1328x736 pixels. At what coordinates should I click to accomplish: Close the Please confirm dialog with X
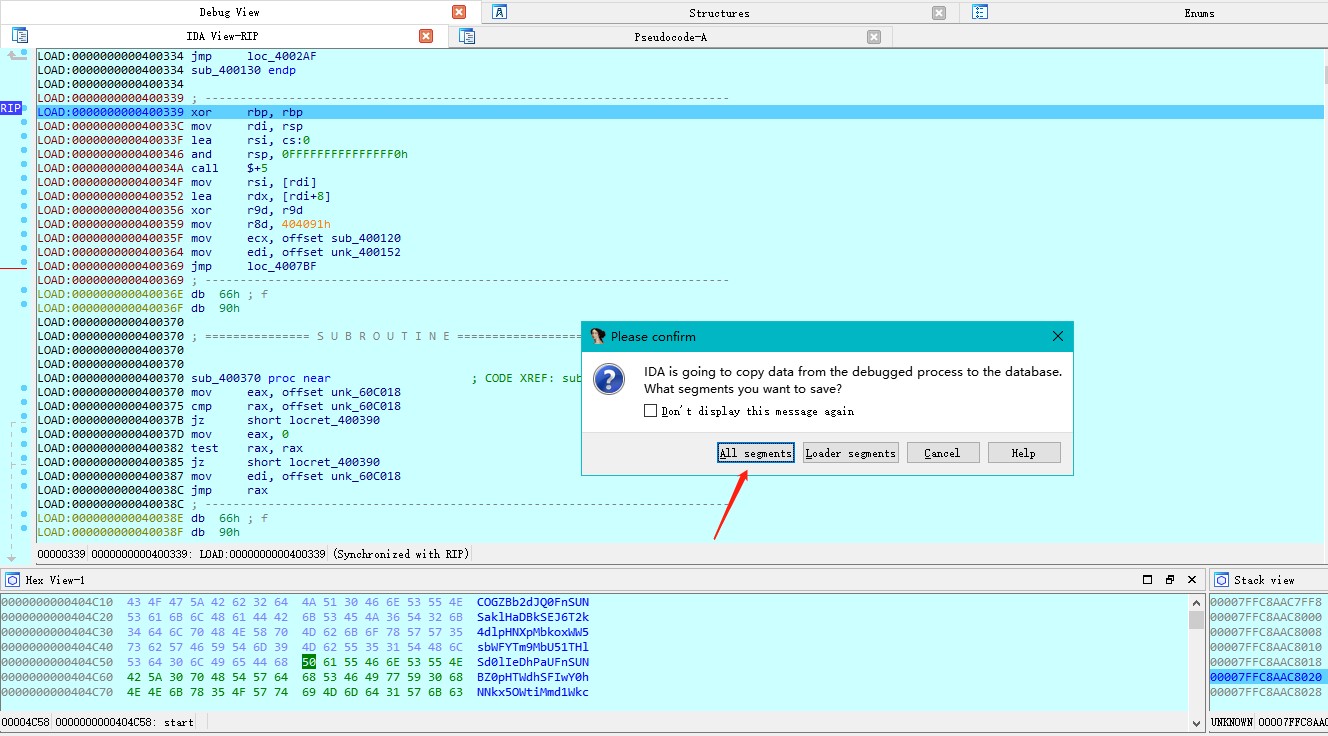(1058, 337)
